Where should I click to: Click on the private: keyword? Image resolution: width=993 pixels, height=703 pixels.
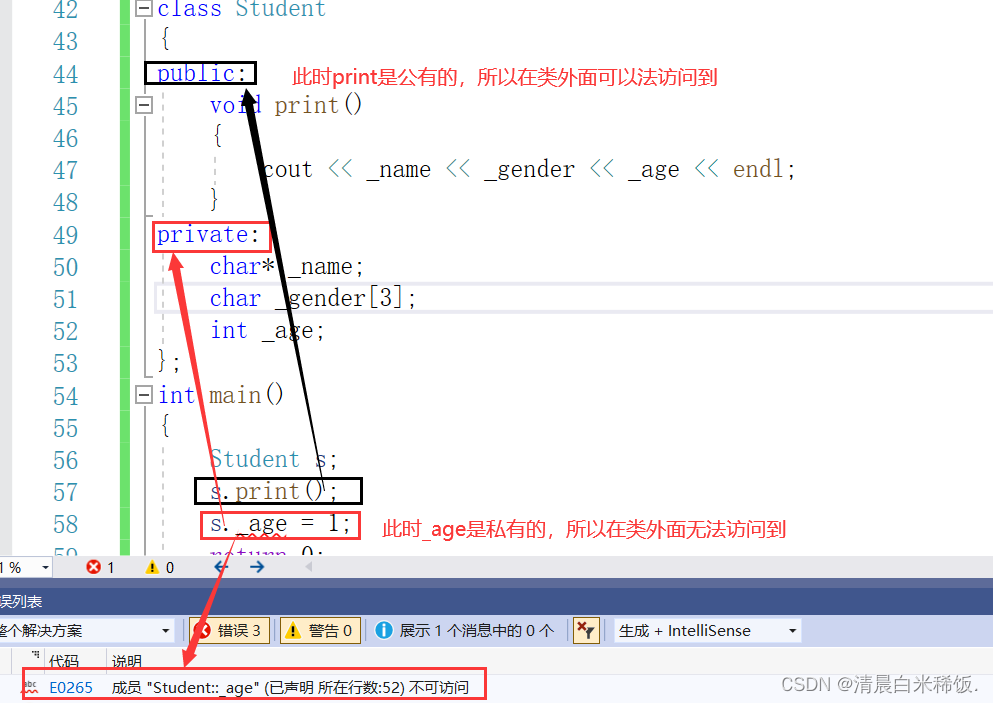[208, 235]
